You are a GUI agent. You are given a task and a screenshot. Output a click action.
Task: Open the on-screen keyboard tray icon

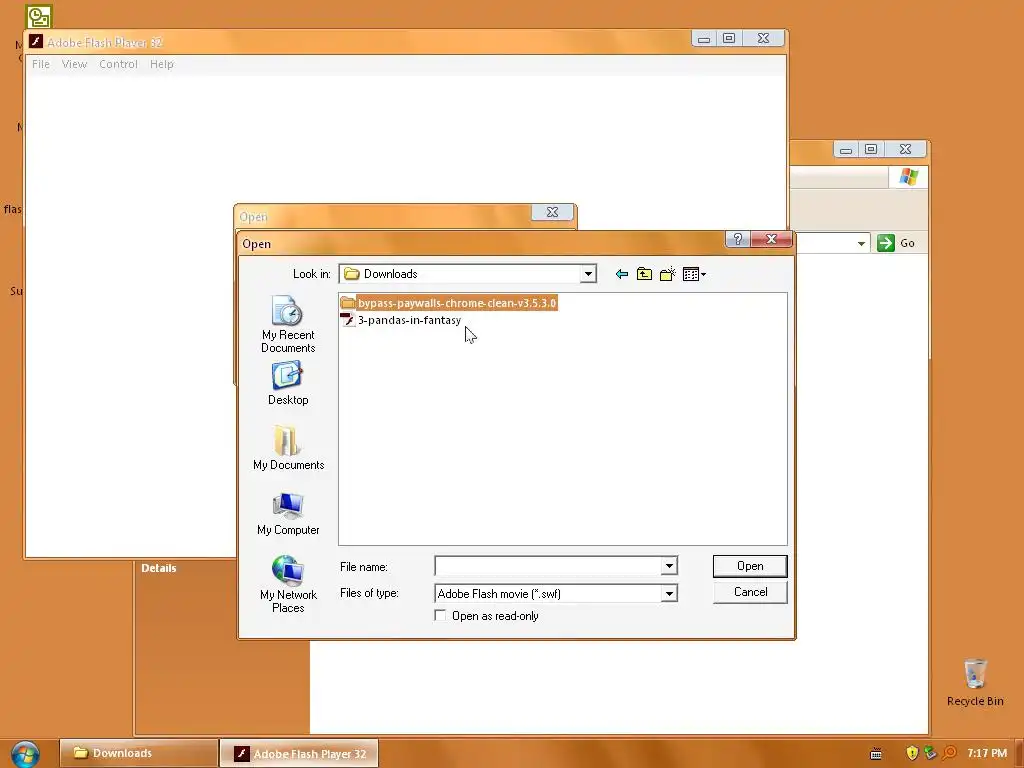[876, 754]
